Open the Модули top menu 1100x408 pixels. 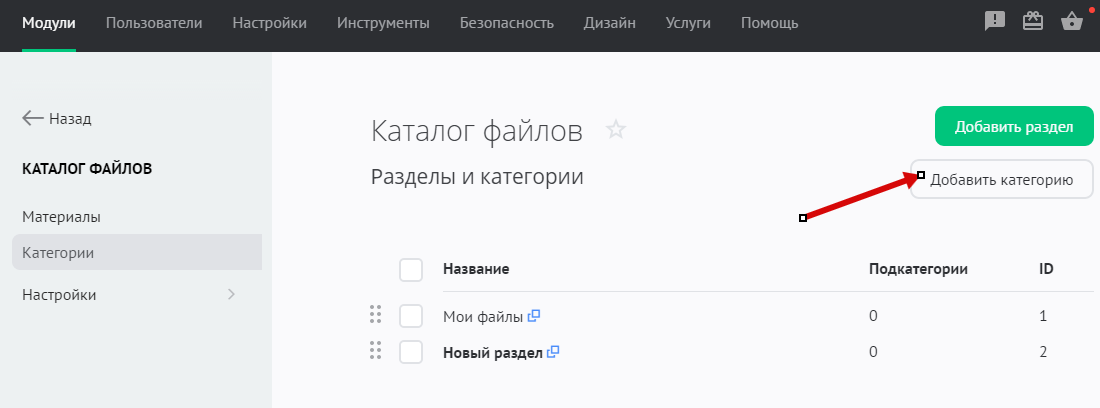point(48,23)
